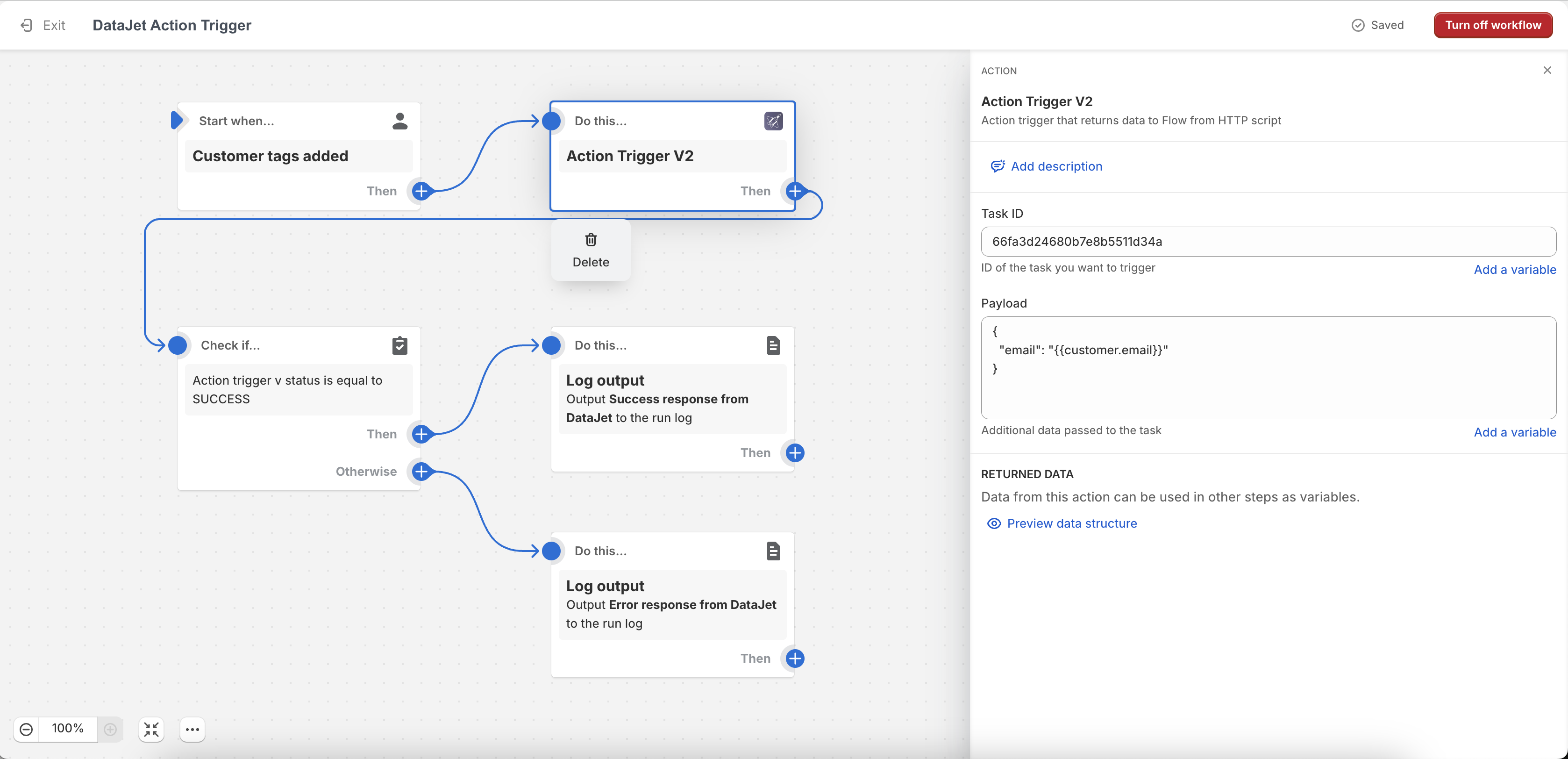
Task: Click Add description link
Action: click(x=1056, y=166)
